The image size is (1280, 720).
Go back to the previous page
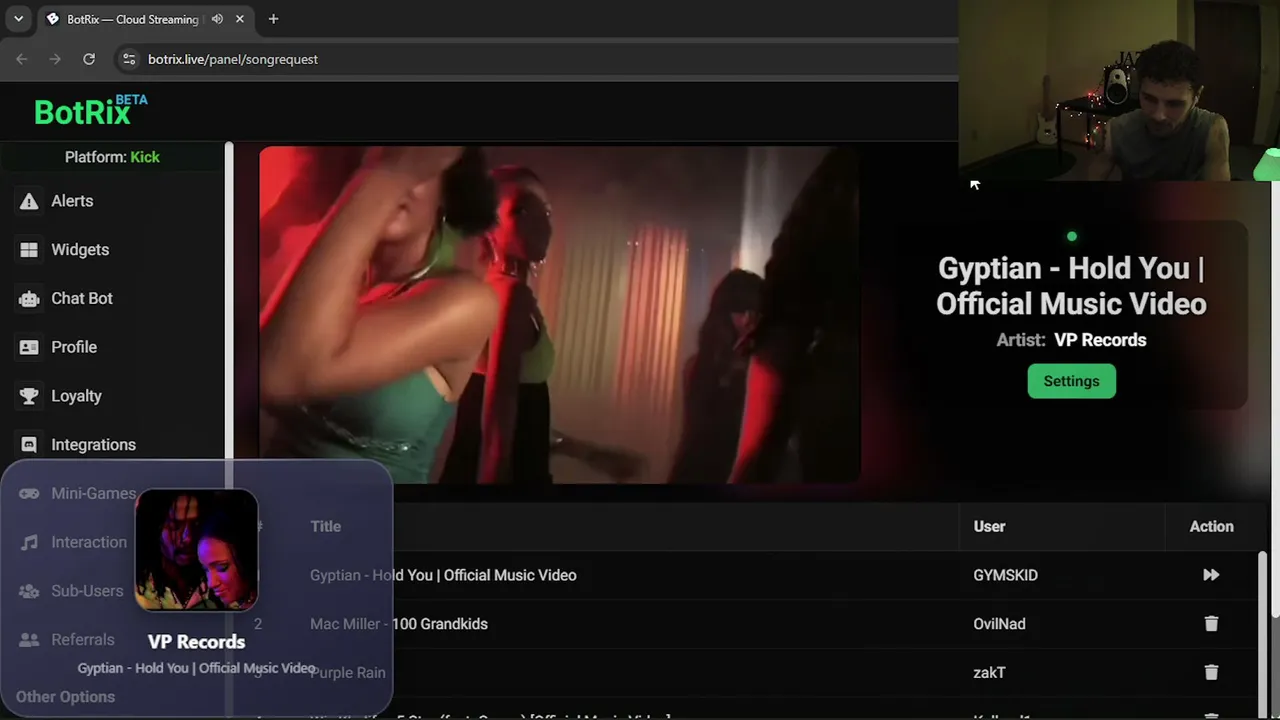pos(22,59)
